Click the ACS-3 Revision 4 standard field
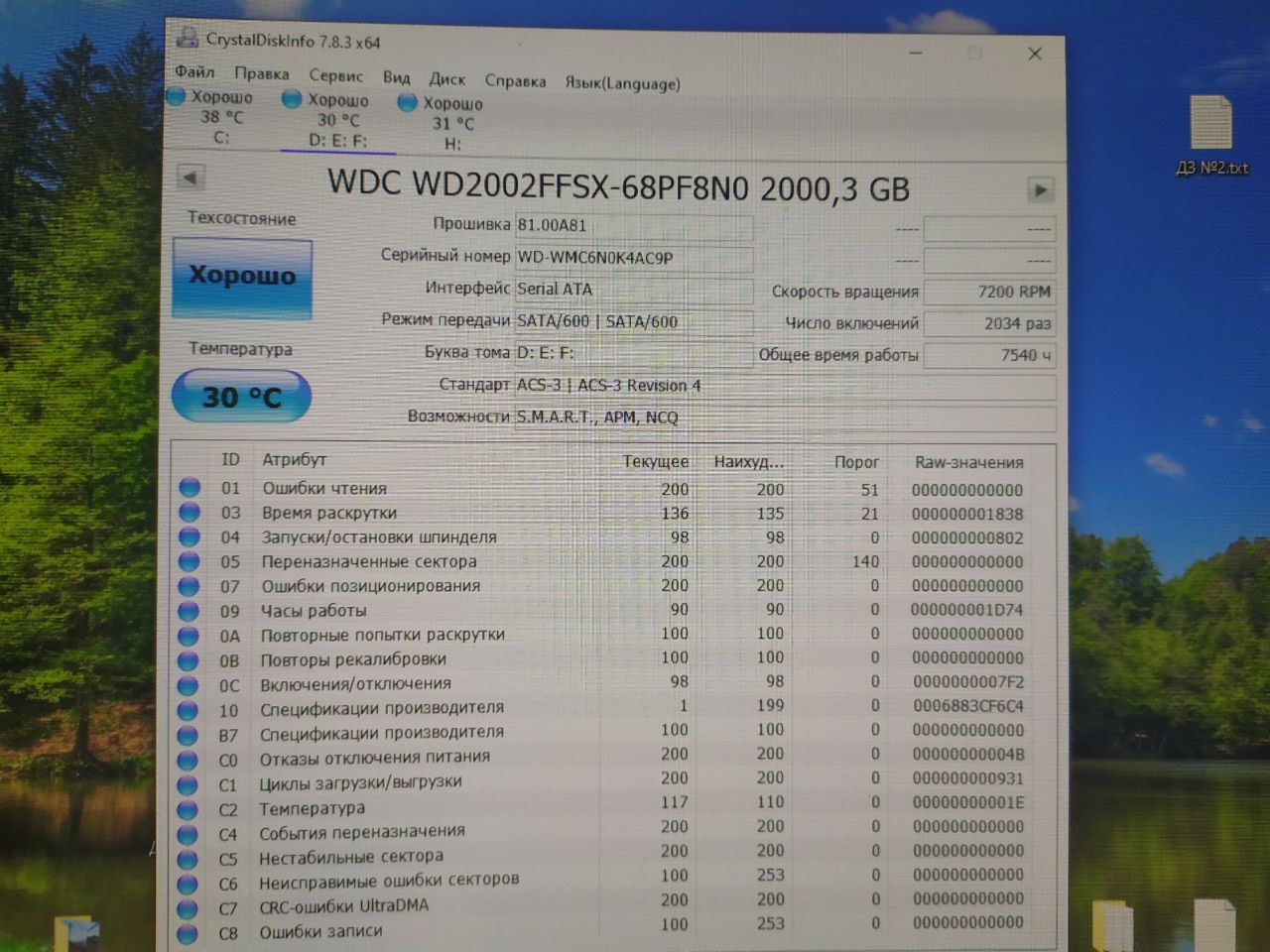This screenshot has width=1270, height=952. [x=785, y=386]
